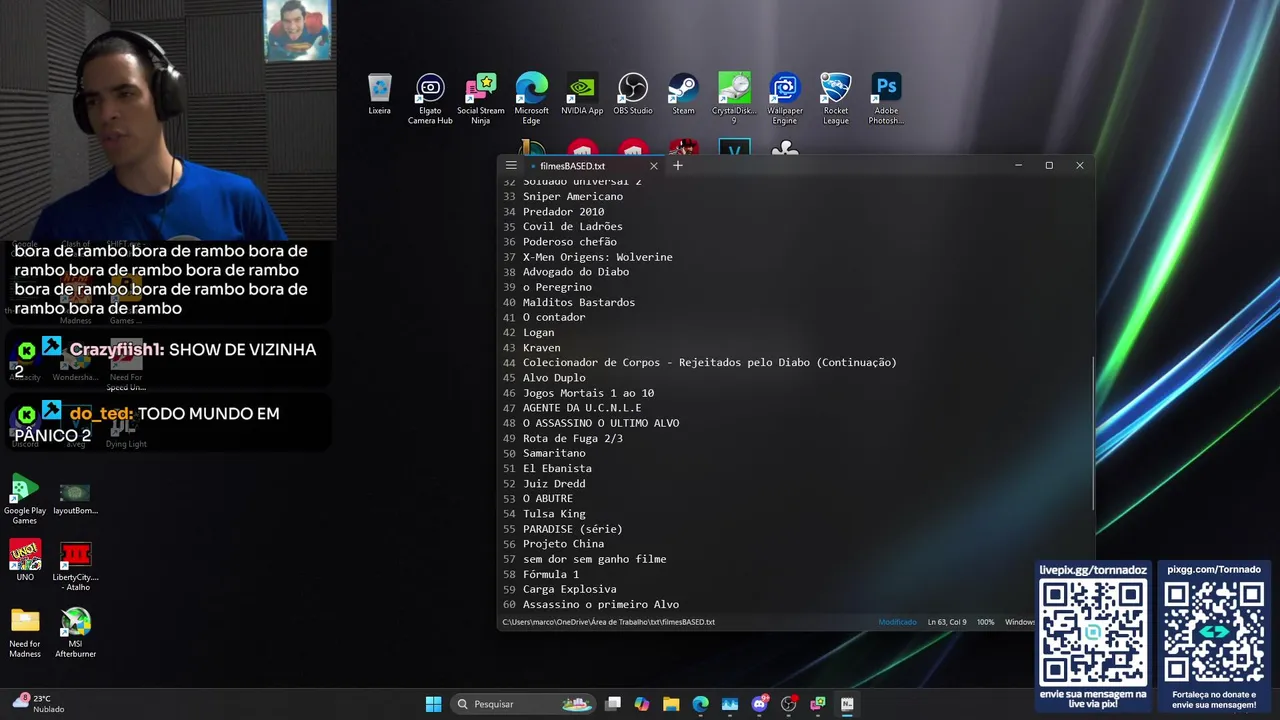The image size is (1280, 720).
Task: Click the line 'Carga Explosiva'
Action: [x=570, y=590]
